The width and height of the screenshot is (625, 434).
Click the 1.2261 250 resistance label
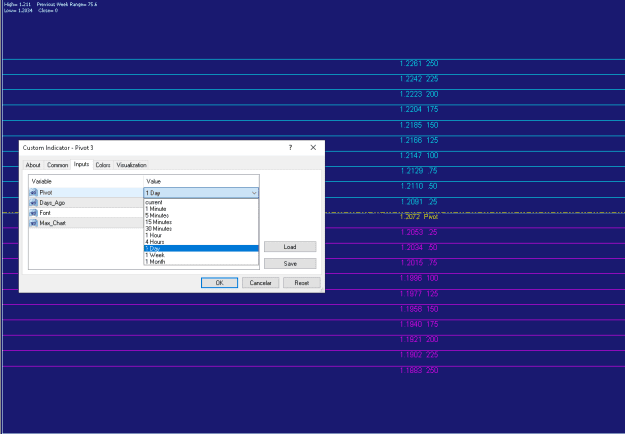point(419,63)
